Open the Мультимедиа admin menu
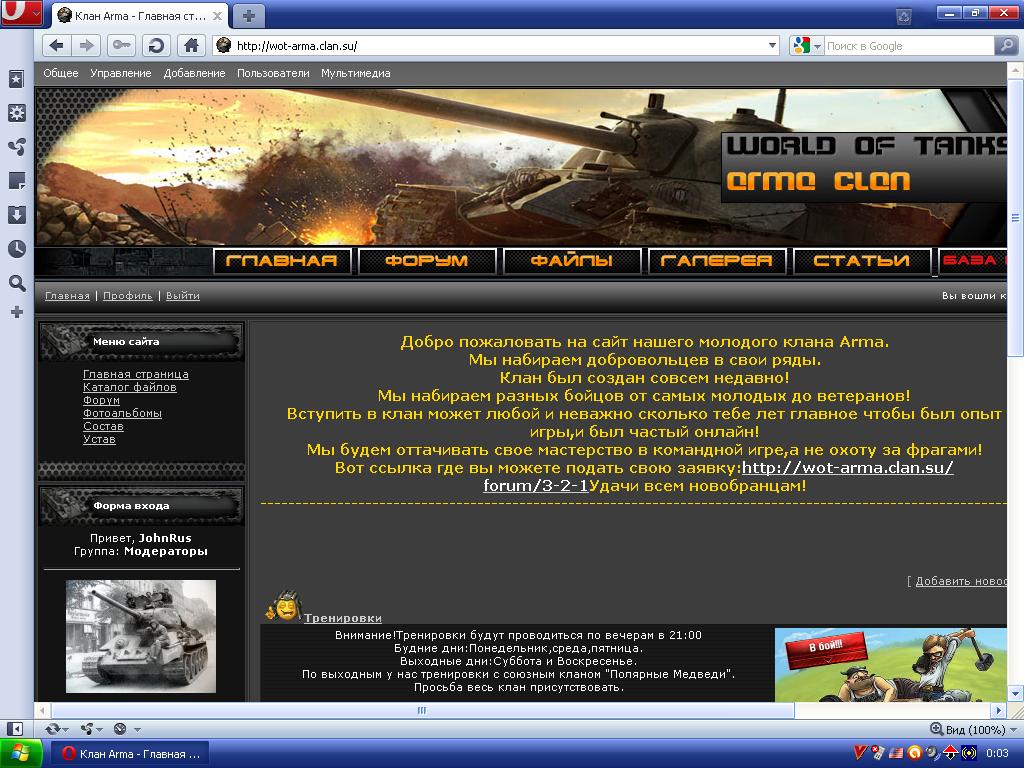The height and width of the screenshot is (768, 1024). point(356,73)
